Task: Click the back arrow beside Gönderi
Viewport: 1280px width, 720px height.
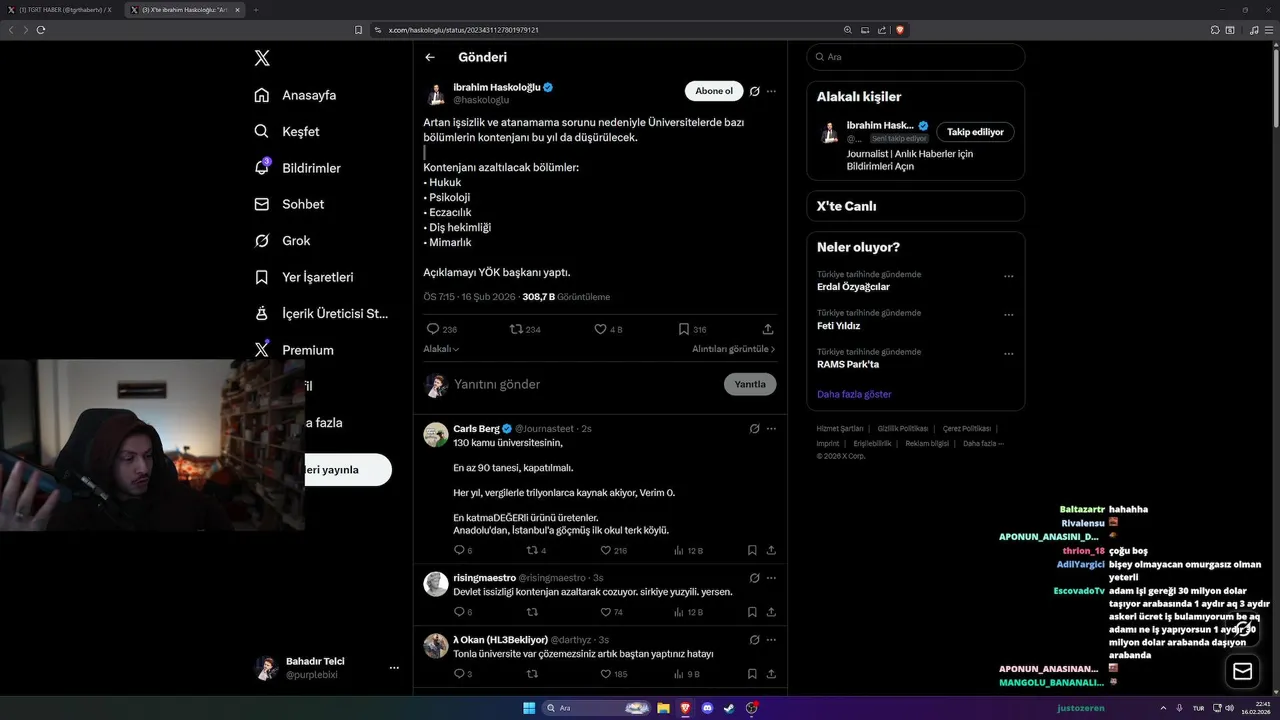Action: [430, 57]
